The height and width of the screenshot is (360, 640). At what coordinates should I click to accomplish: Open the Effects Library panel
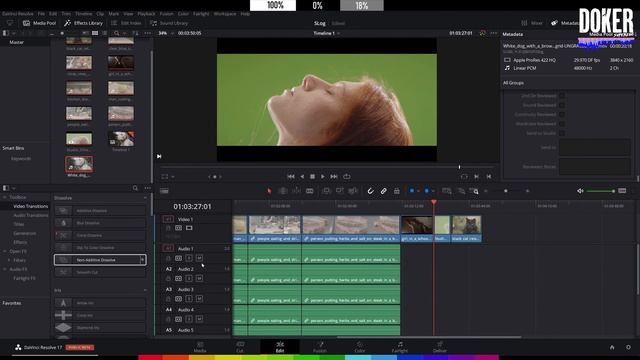pos(84,23)
